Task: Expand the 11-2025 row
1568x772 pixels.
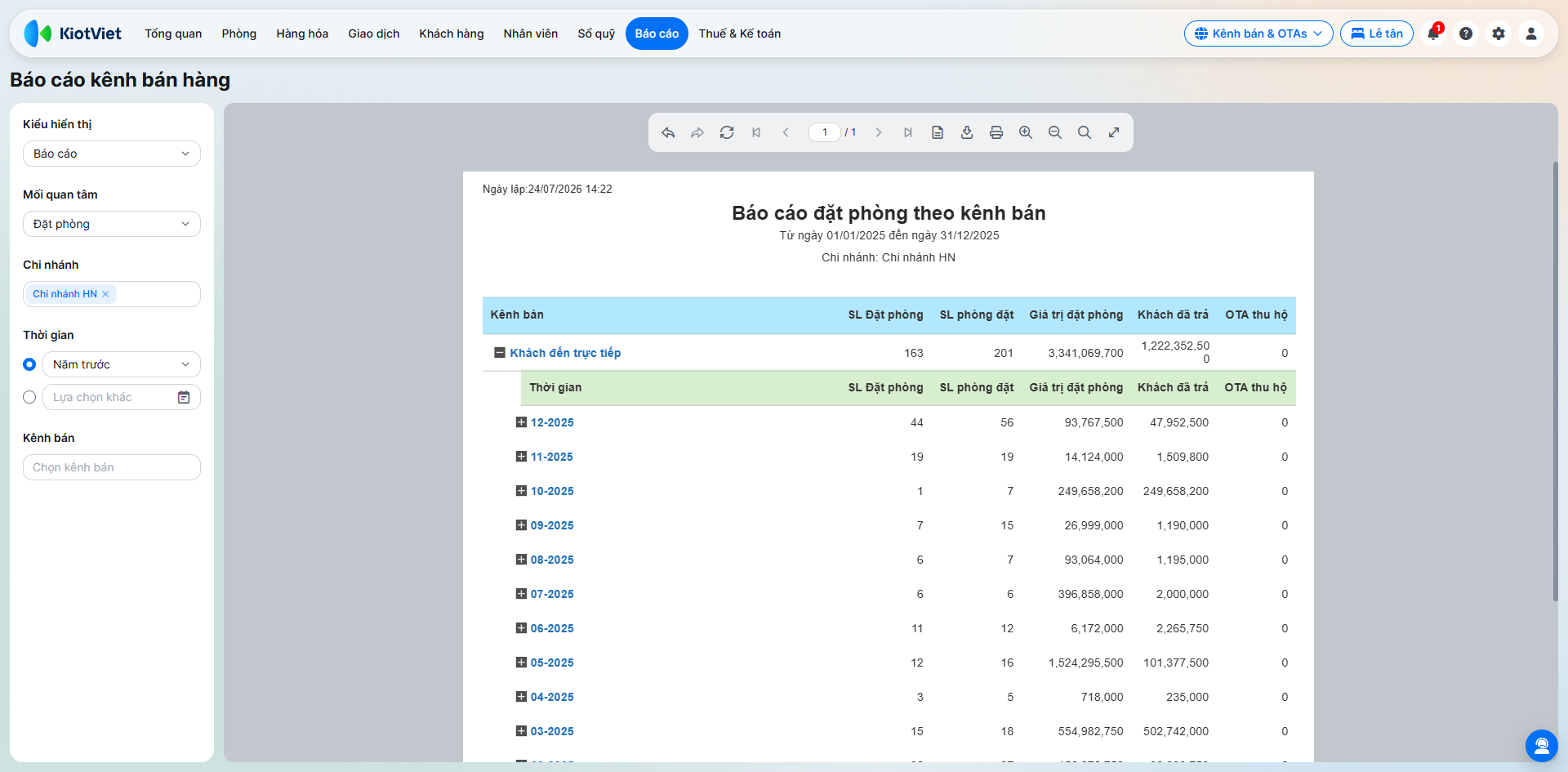Action: (x=521, y=457)
